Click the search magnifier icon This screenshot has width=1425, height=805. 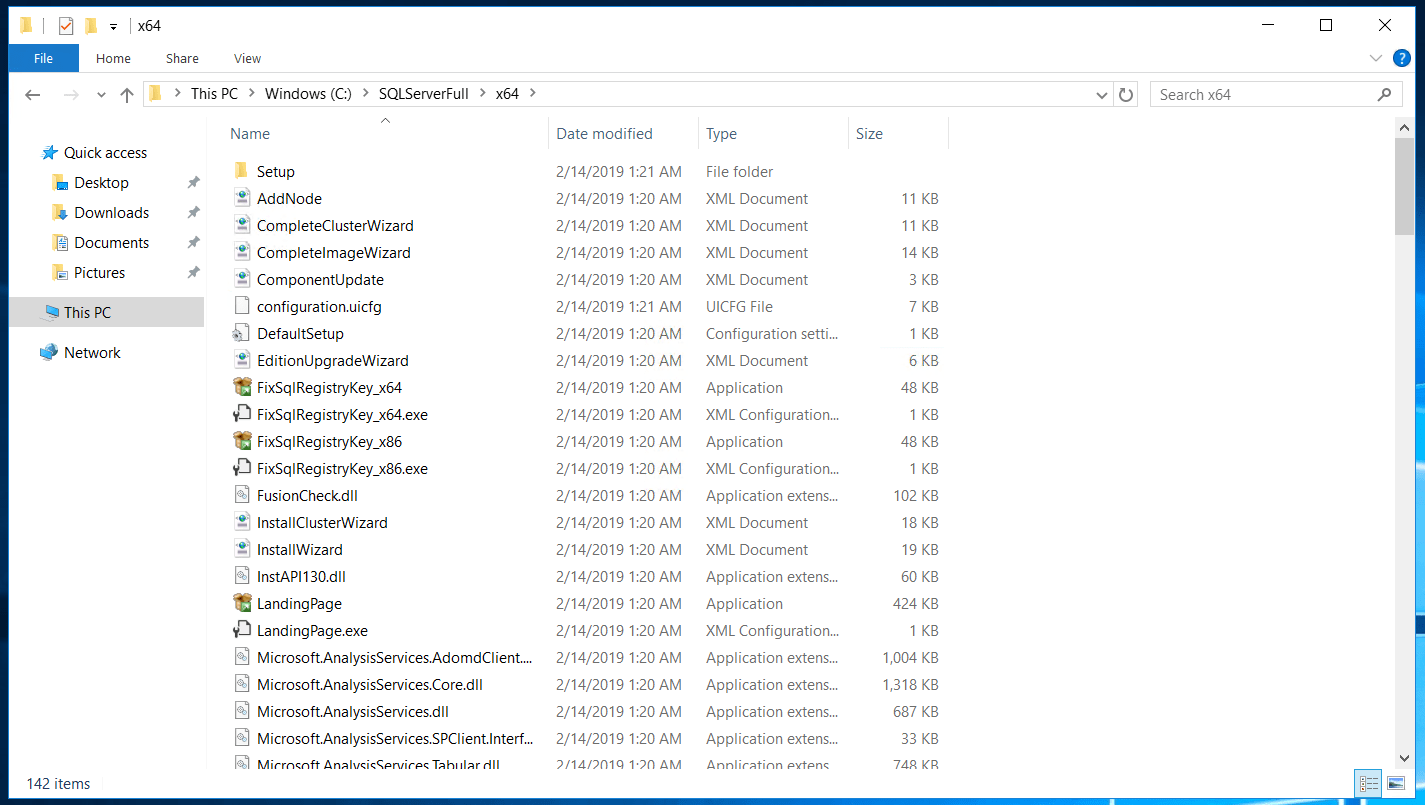(1384, 93)
